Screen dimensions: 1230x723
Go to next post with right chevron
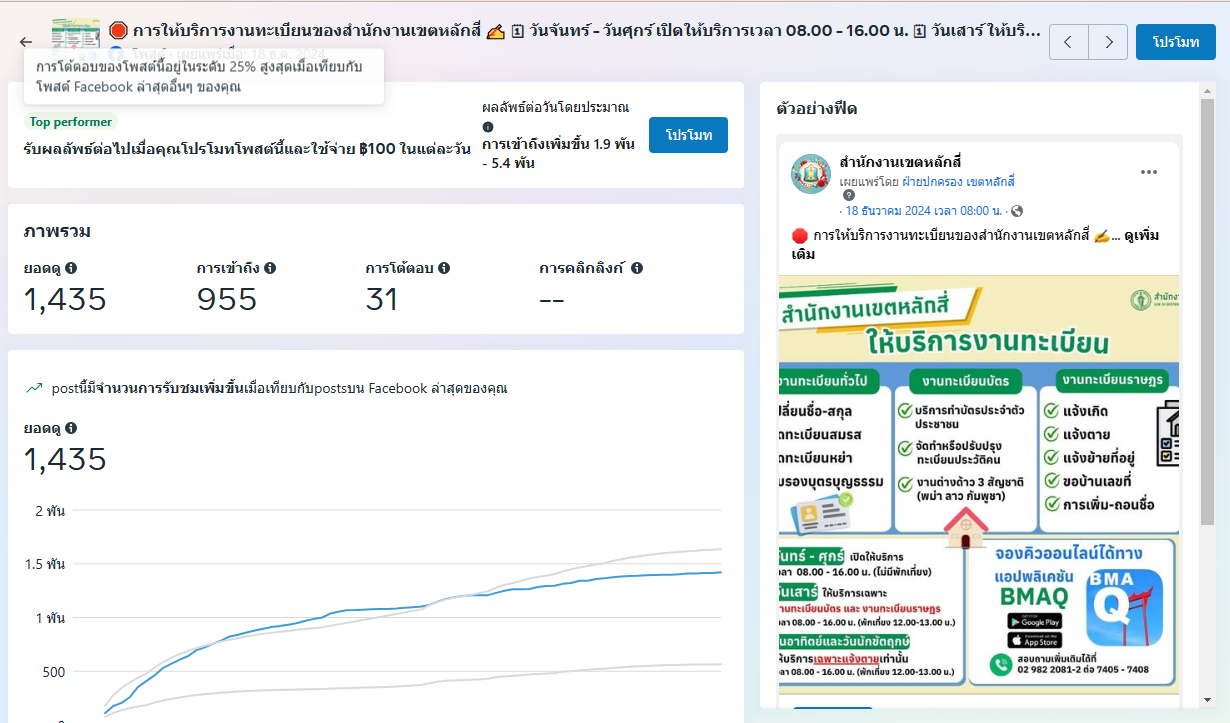[x=1108, y=42]
